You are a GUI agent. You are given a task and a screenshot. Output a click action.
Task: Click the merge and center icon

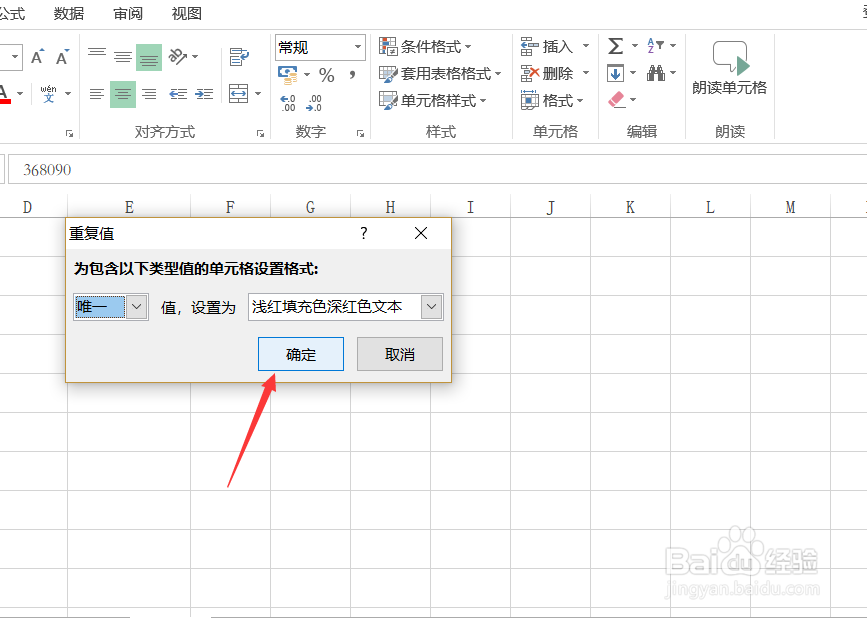click(238, 93)
